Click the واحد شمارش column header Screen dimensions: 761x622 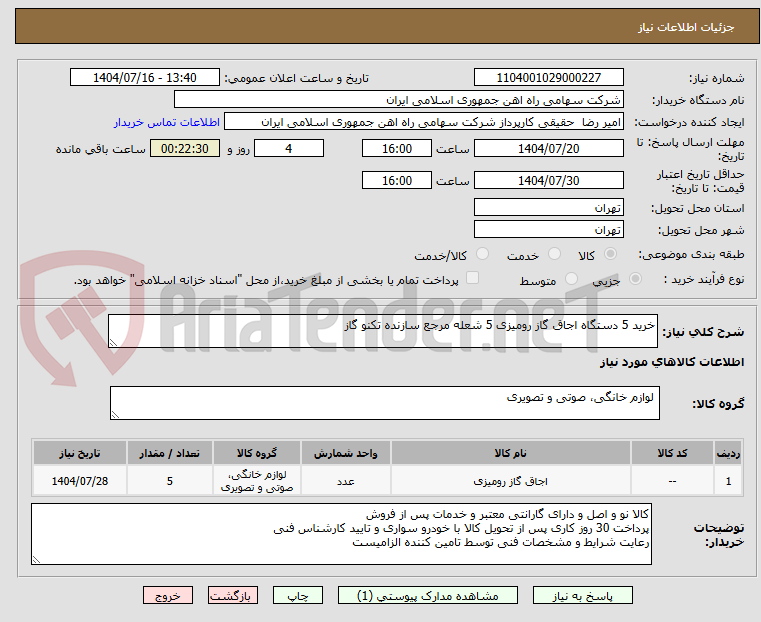(346, 453)
